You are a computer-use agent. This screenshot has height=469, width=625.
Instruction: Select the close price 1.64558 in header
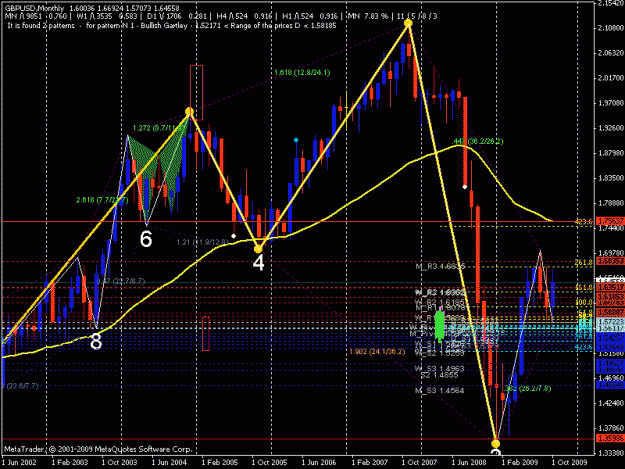click(x=167, y=8)
